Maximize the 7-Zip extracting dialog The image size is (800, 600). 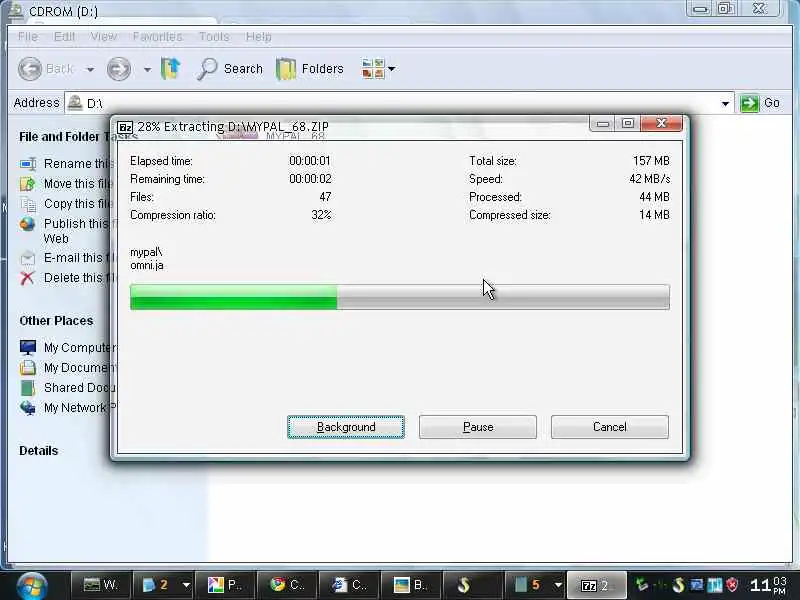(628, 123)
